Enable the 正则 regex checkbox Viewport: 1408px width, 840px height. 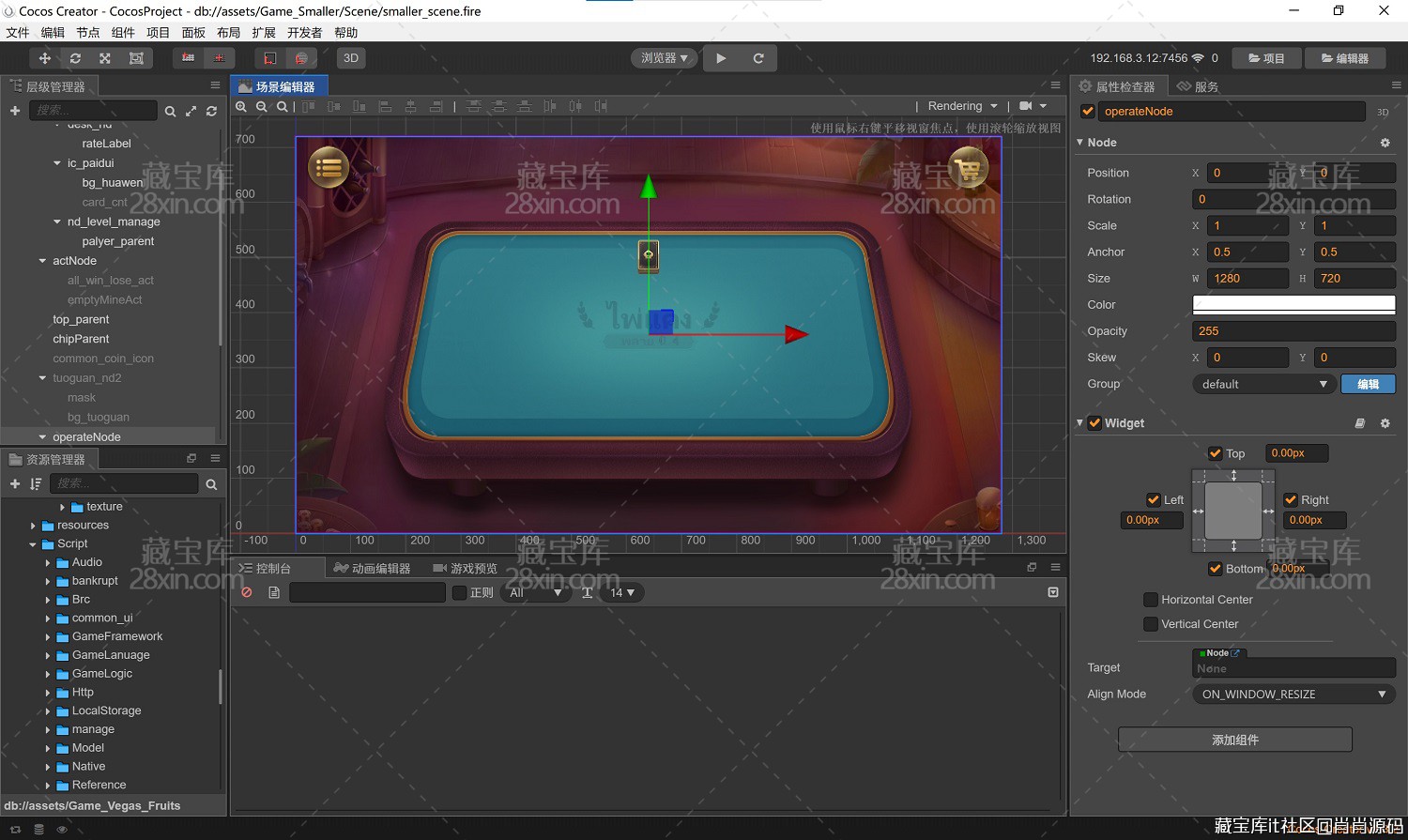pyautogui.click(x=460, y=593)
